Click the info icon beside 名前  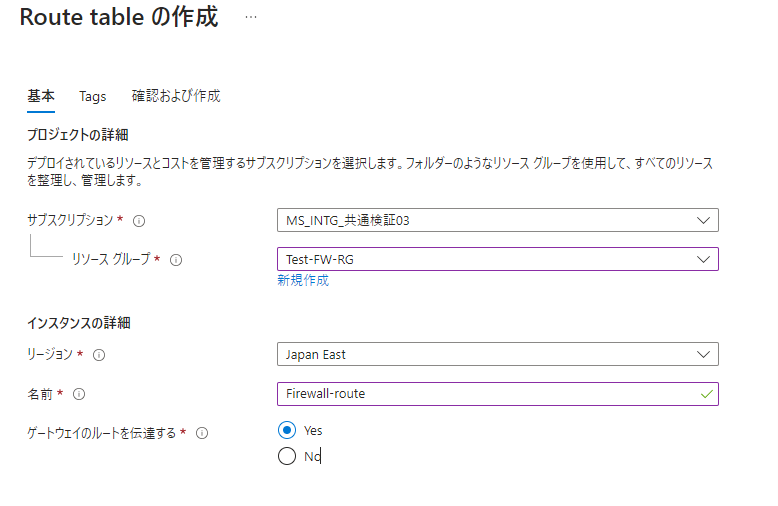click(x=79, y=394)
